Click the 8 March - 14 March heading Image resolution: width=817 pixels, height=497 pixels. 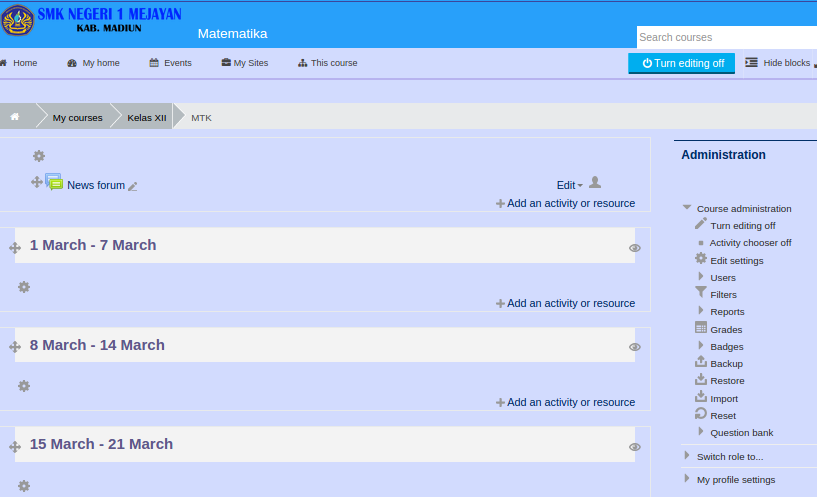[x=97, y=345]
